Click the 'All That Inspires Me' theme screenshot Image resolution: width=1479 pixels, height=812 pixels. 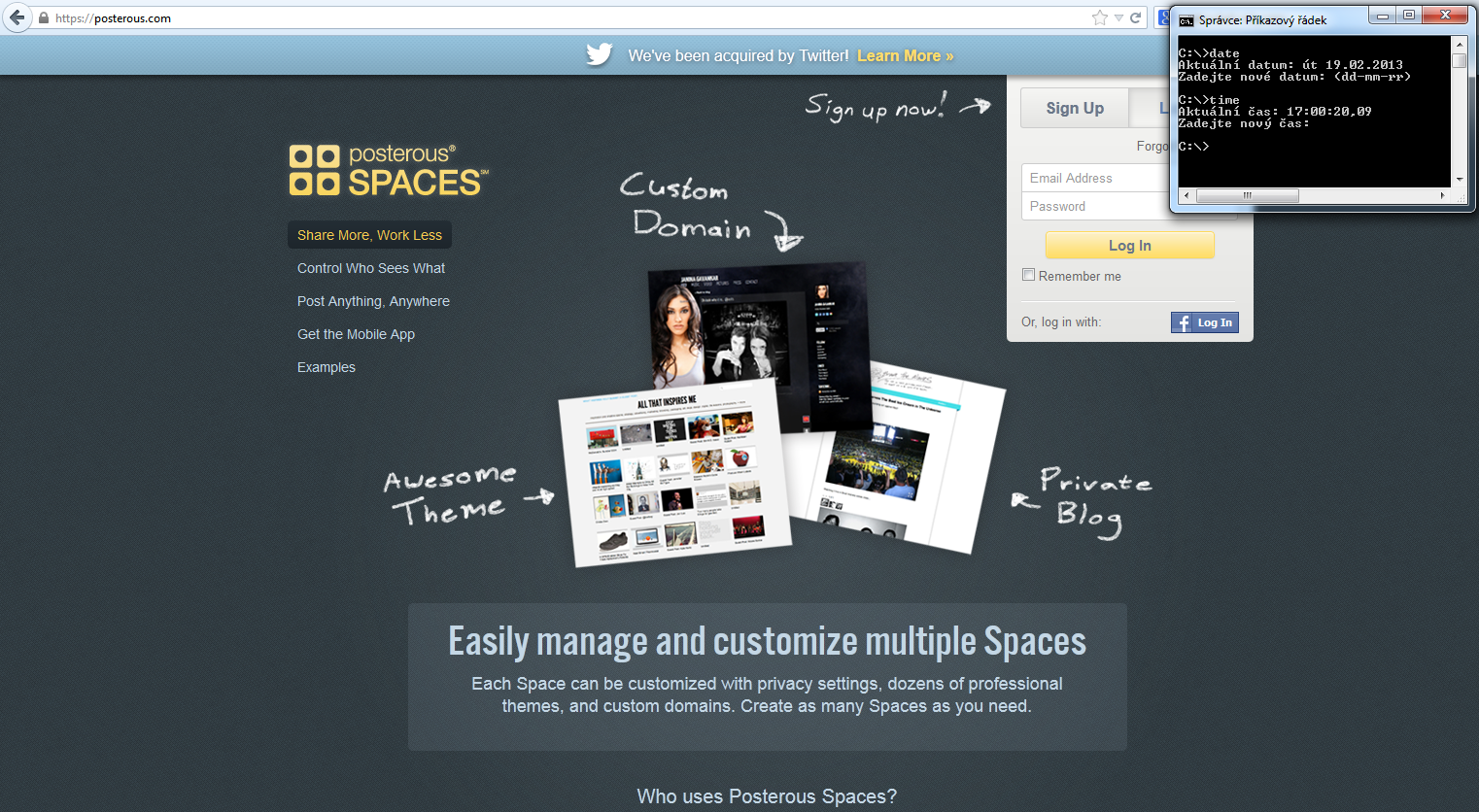675,473
